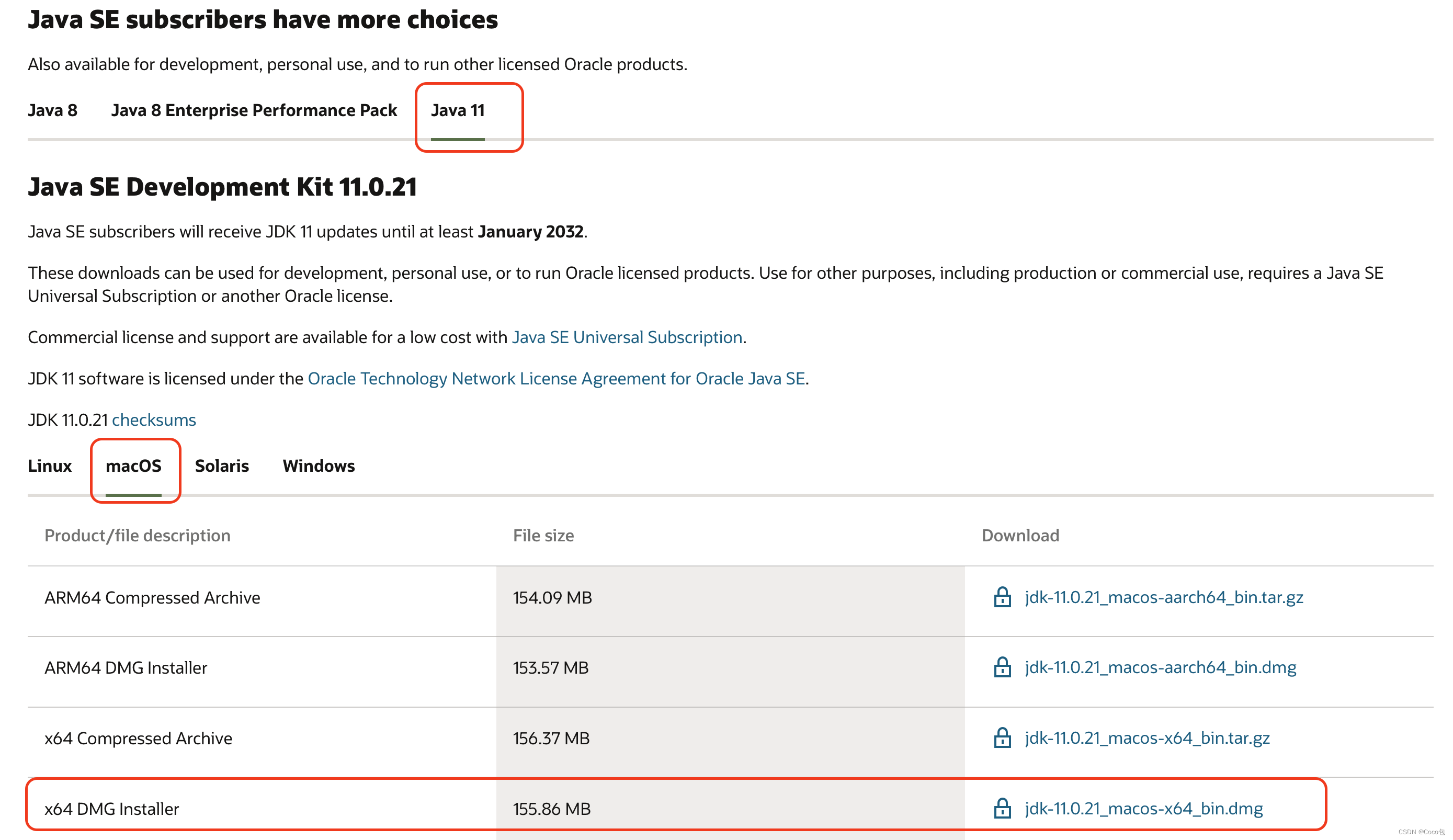The height and width of the screenshot is (840, 1453).
Task: Open Java 8 Enterprise Performance Pack tab
Action: (x=254, y=110)
